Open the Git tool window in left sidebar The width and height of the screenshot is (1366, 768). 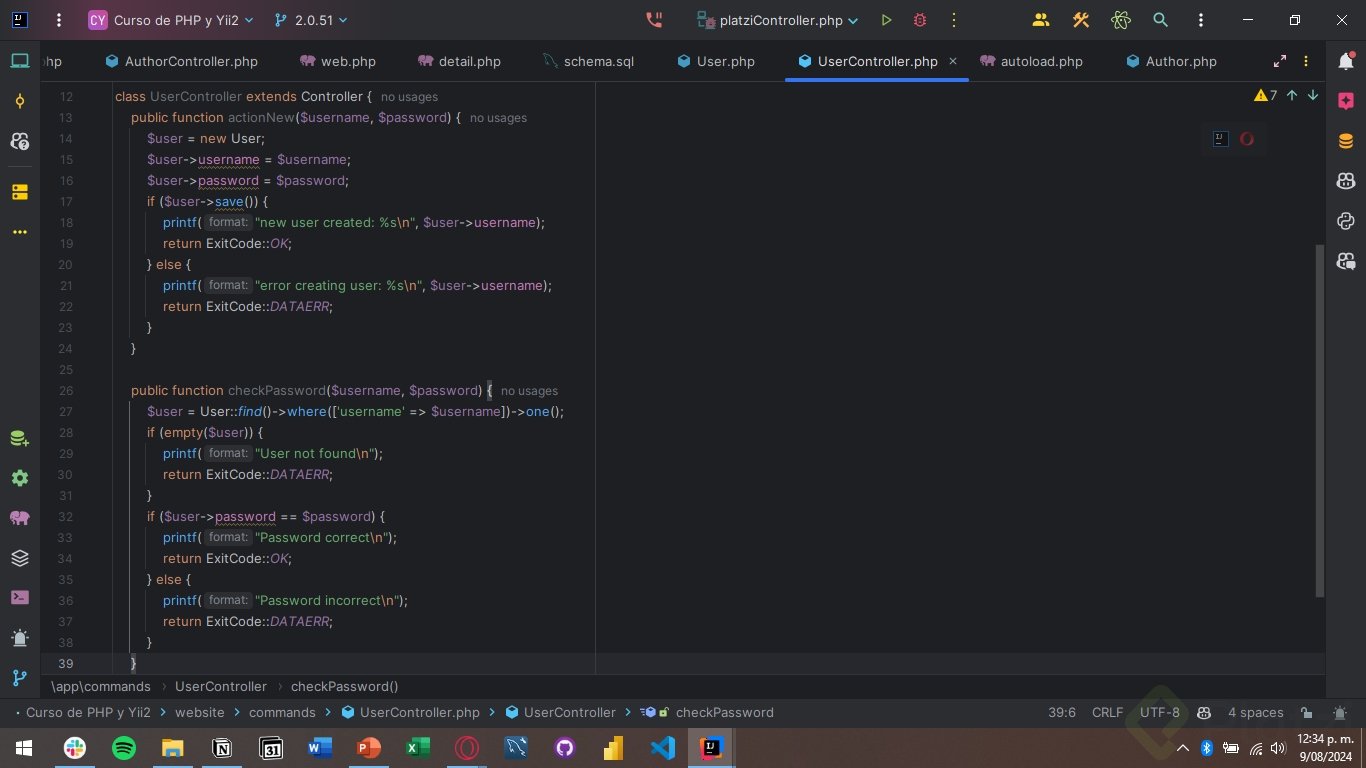point(20,678)
